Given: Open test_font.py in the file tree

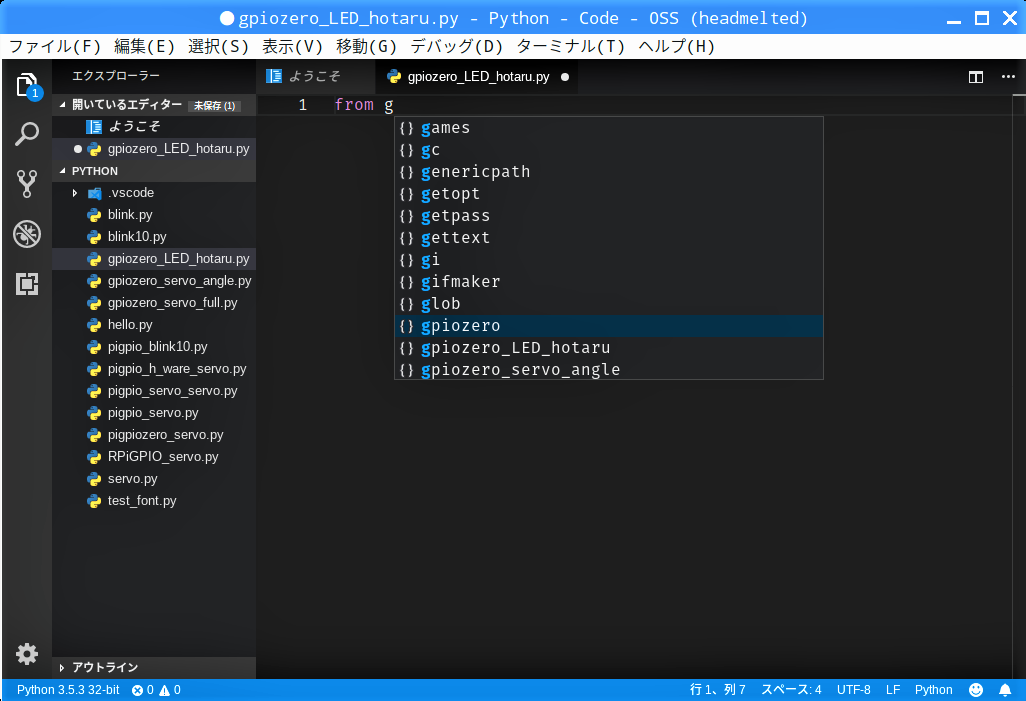Looking at the screenshot, I should (154, 501).
